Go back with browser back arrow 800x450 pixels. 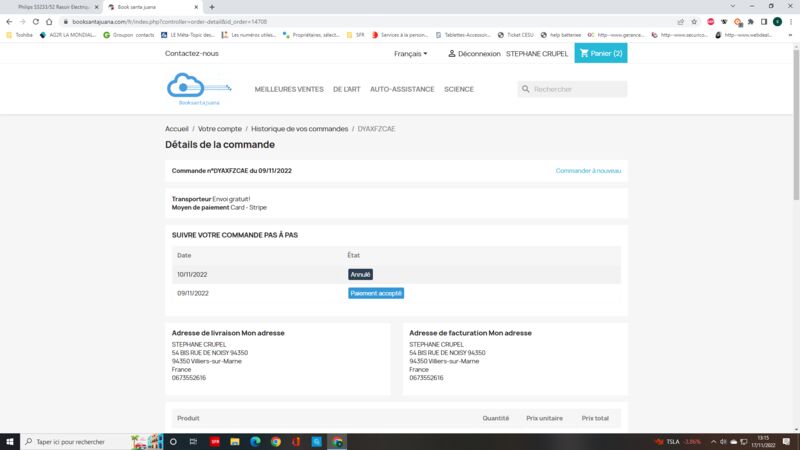click(9, 22)
